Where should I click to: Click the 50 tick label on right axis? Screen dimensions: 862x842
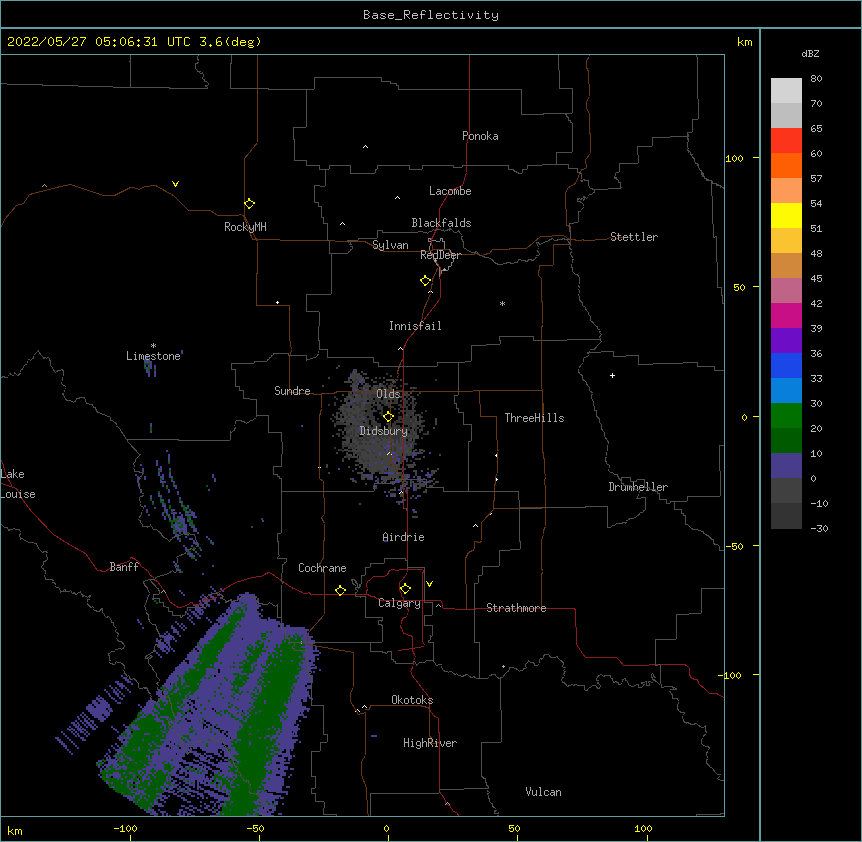739,287
